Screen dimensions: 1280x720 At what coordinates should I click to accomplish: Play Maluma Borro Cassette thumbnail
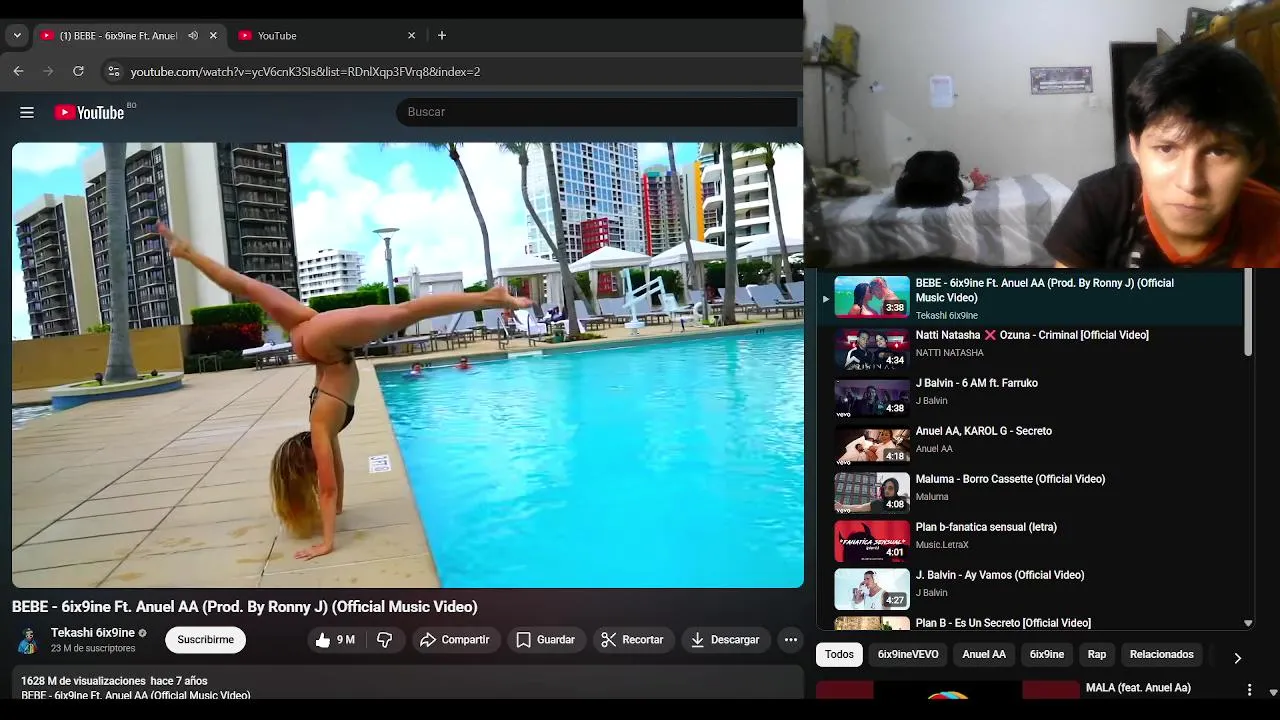click(x=872, y=492)
